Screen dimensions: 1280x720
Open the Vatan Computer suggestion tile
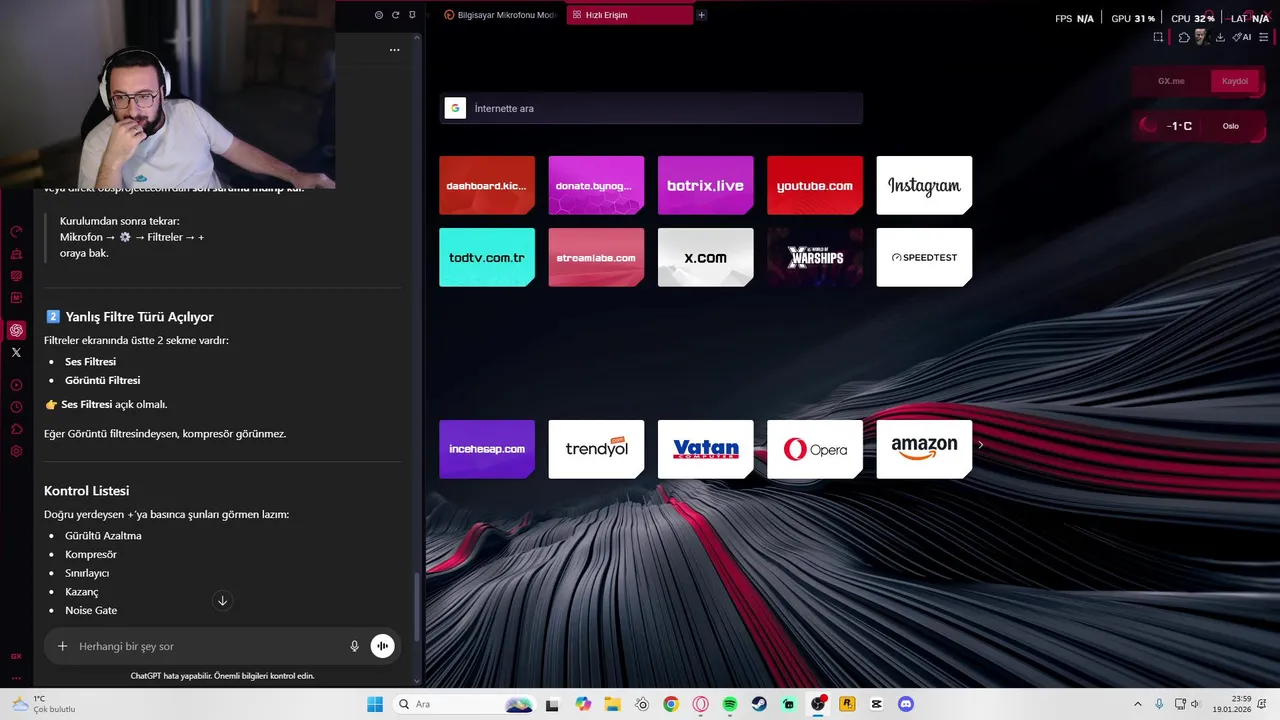pyautogui.click(x=705, y=449)
